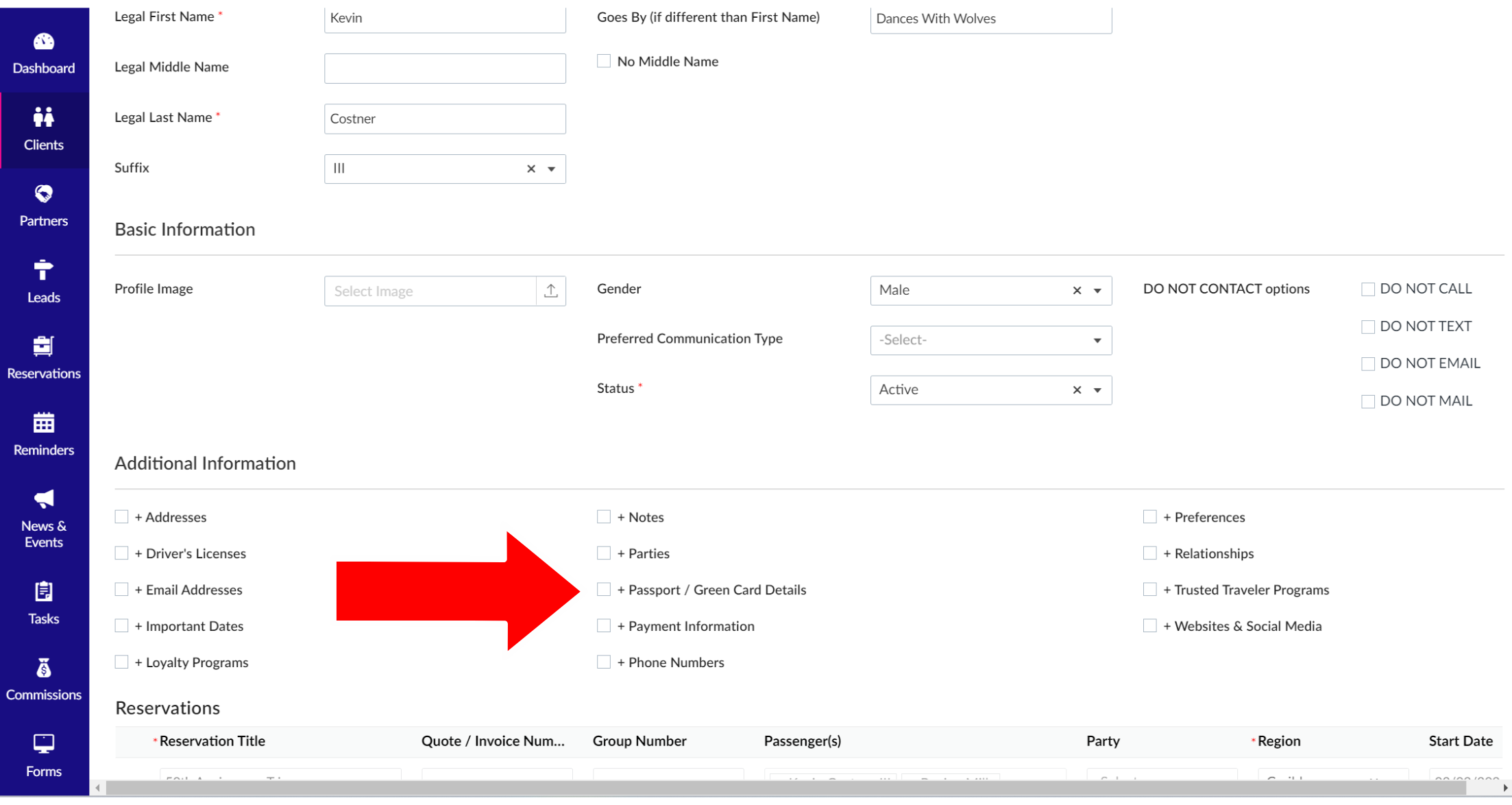The image size is (1512, 805).
Task: Enable the DO NOT CALL checkbox
Action: click(x=1367, y=289)
